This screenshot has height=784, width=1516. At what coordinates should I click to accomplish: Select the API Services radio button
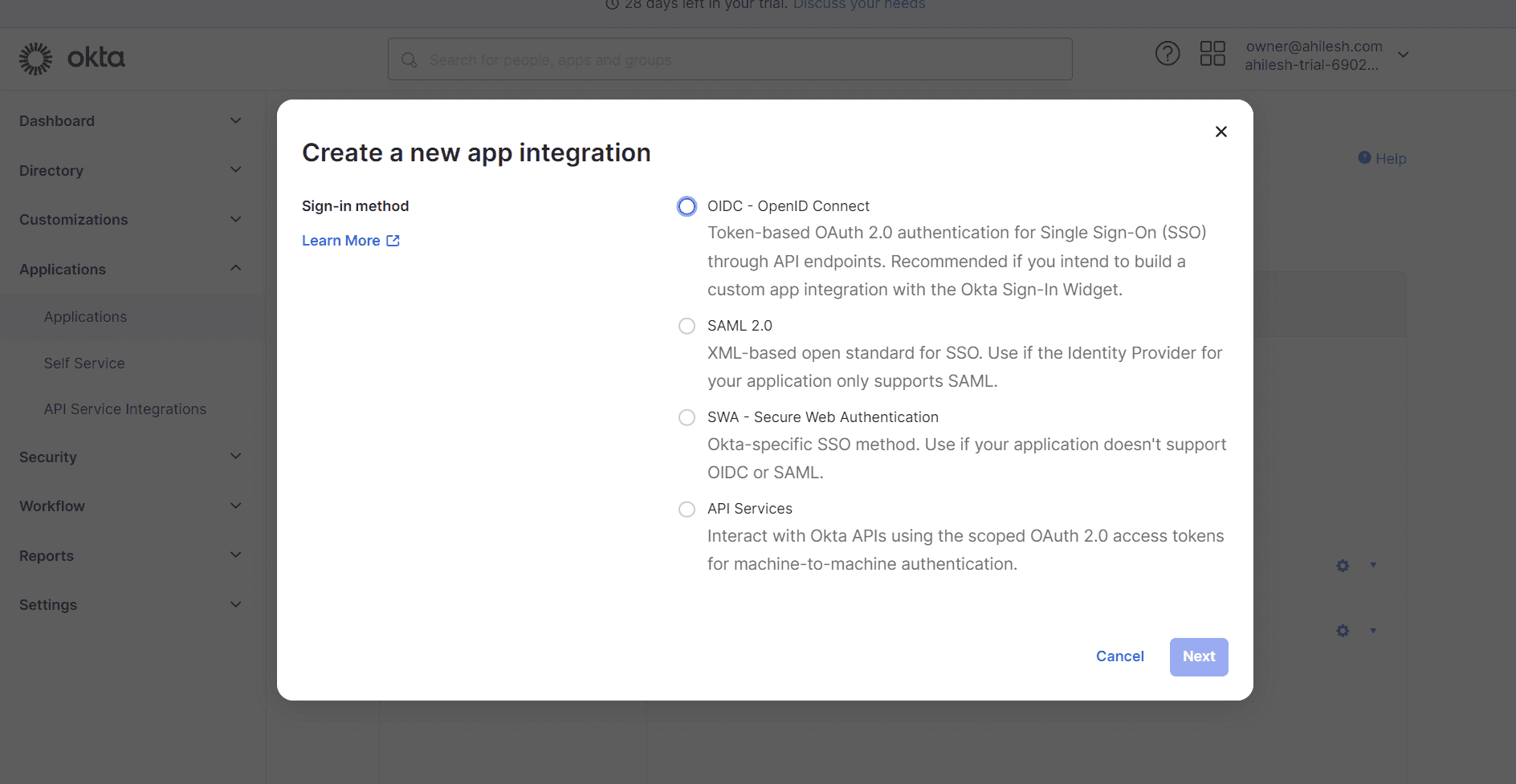(687, 509)
